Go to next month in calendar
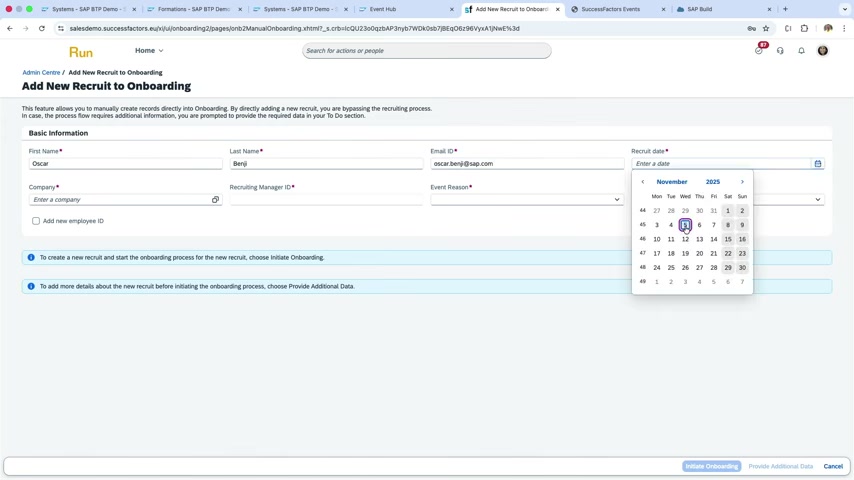 742,182
